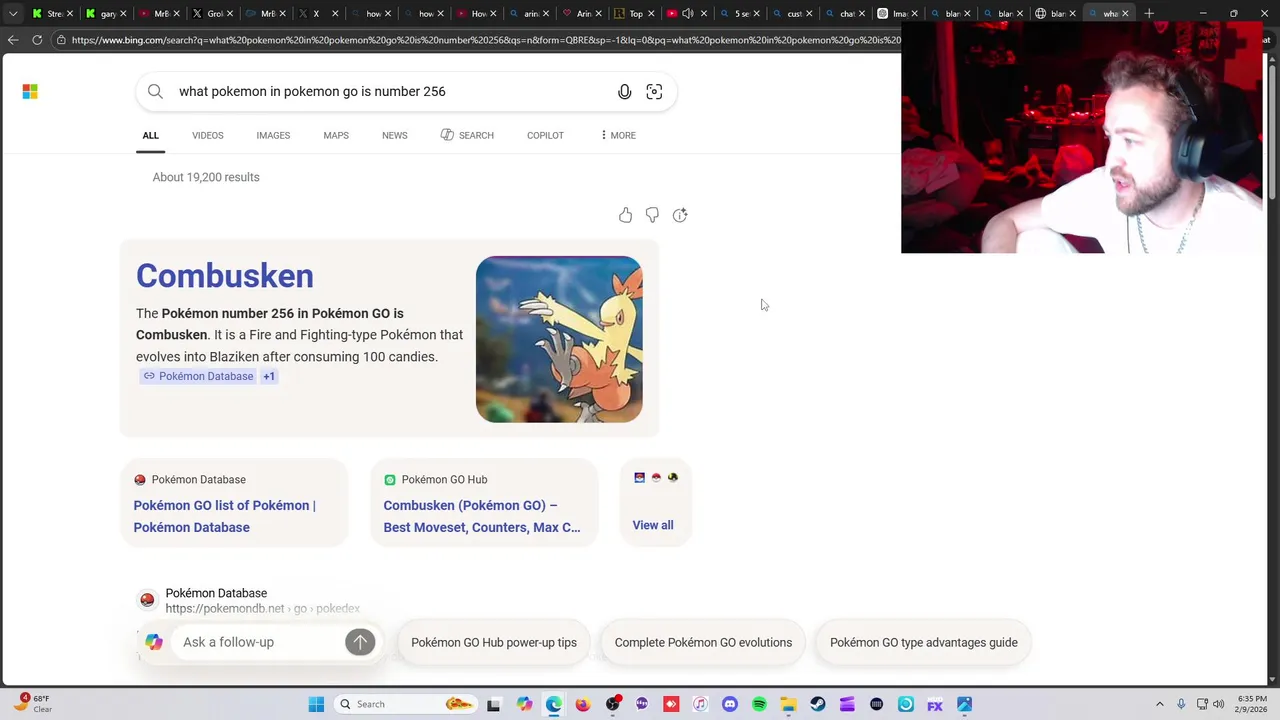
Task: Click the Combusken heading
Action: click(225, 276)
